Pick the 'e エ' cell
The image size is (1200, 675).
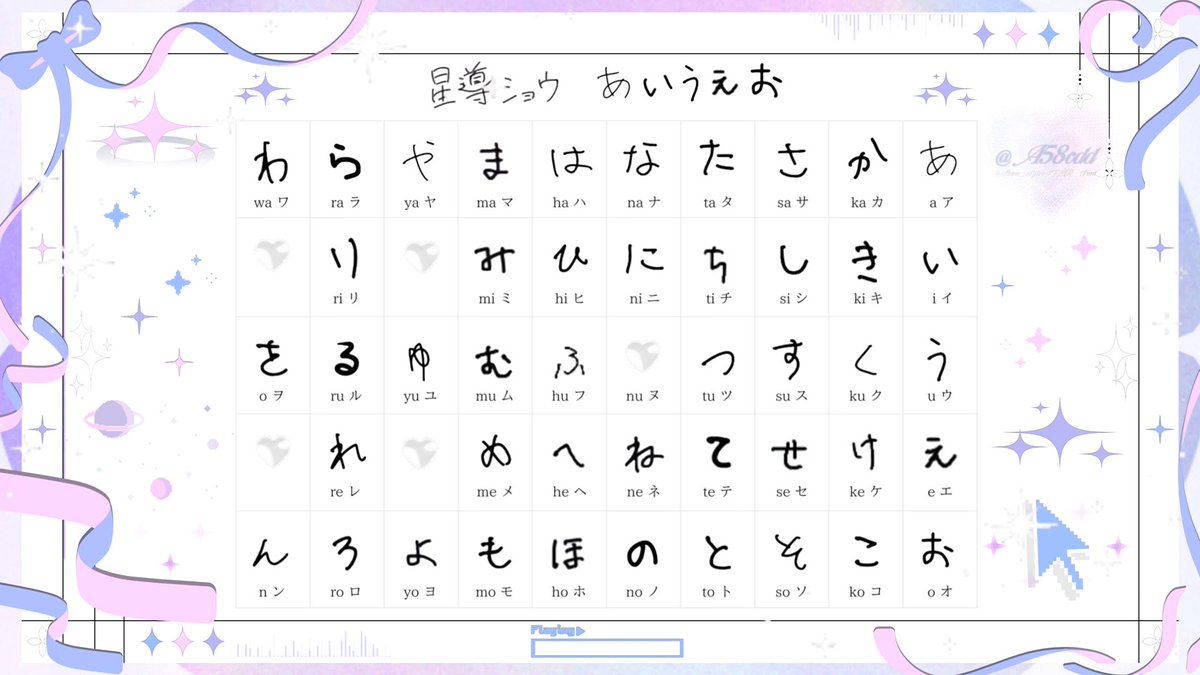940,461
